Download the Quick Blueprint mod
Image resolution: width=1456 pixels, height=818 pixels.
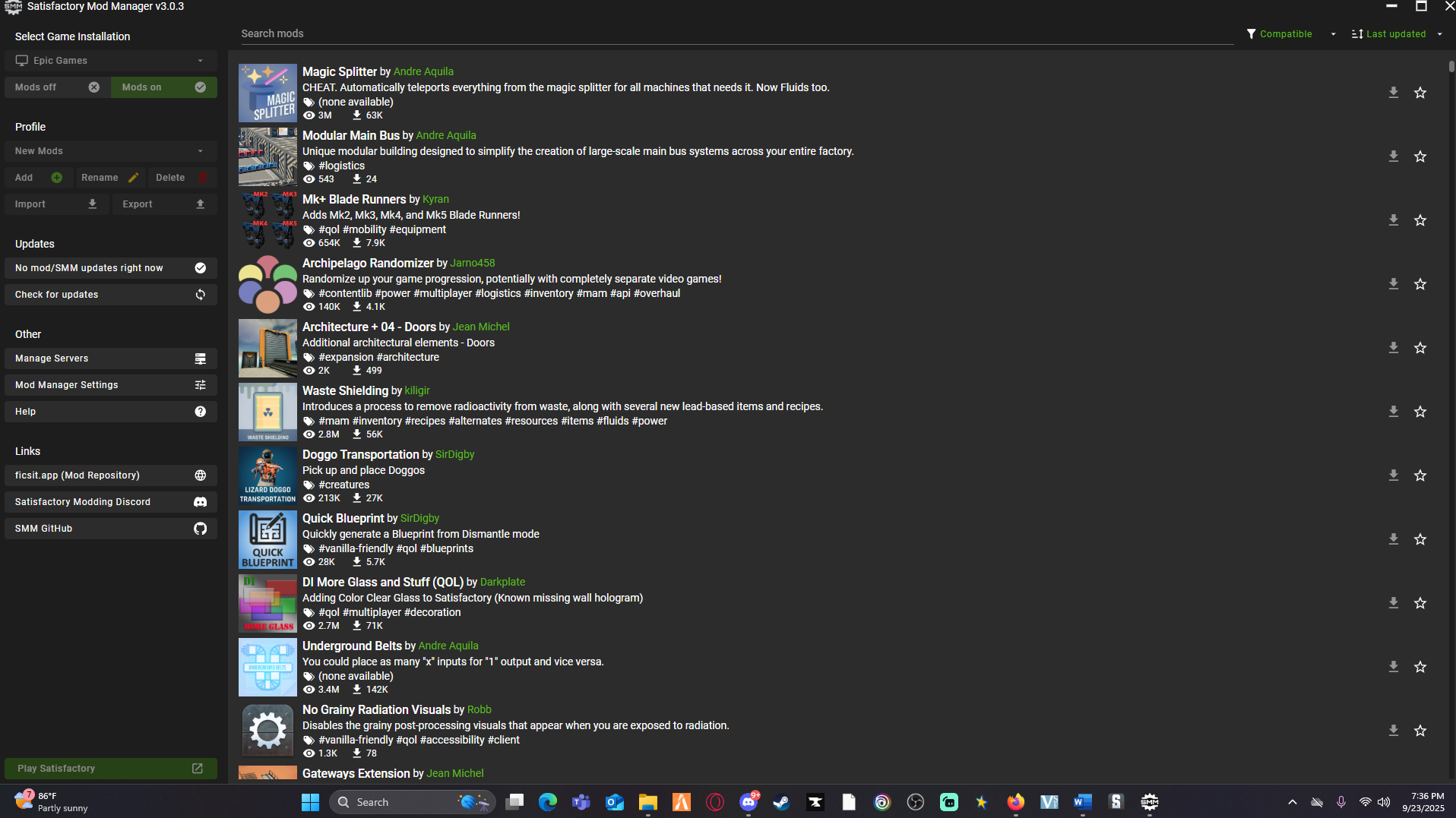tap(1393, 539)
